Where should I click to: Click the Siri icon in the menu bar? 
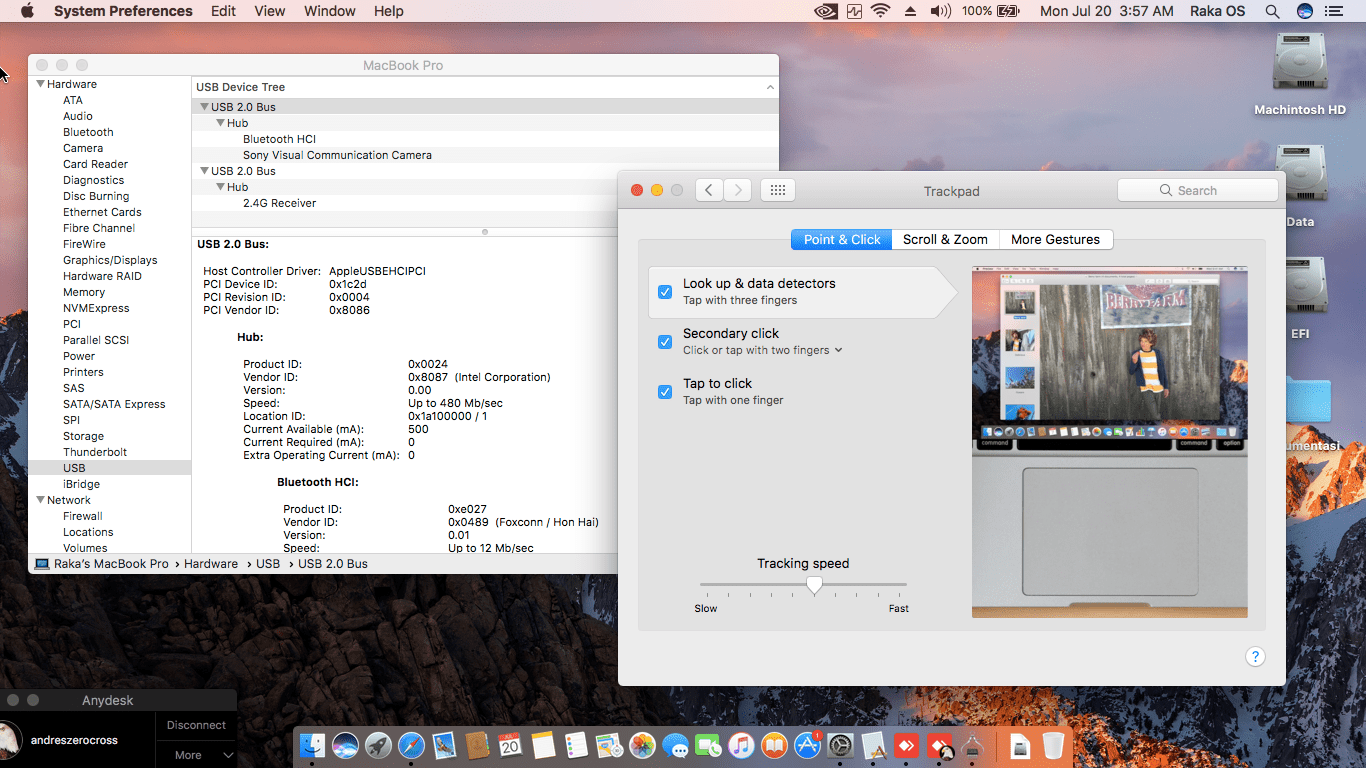(x=1305, y=11)
